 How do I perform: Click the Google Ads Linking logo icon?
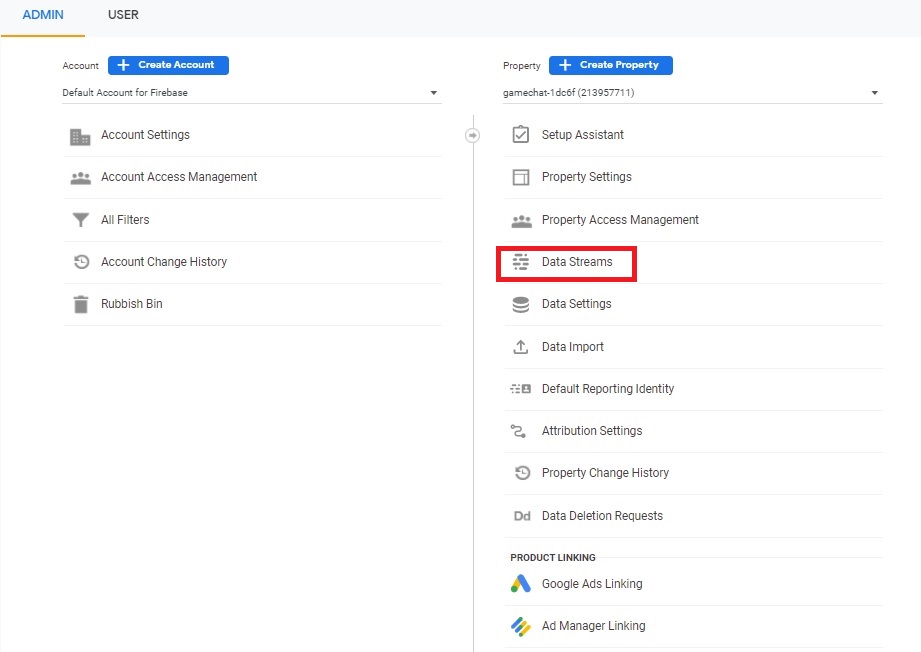[x=520, y=584]
